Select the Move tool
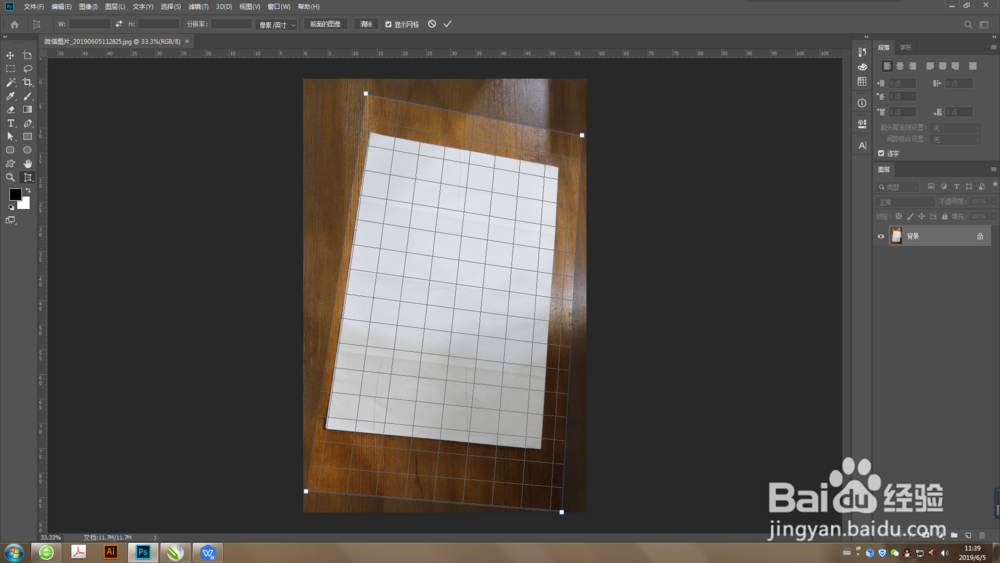1000x563 pixels. [10, 55]
